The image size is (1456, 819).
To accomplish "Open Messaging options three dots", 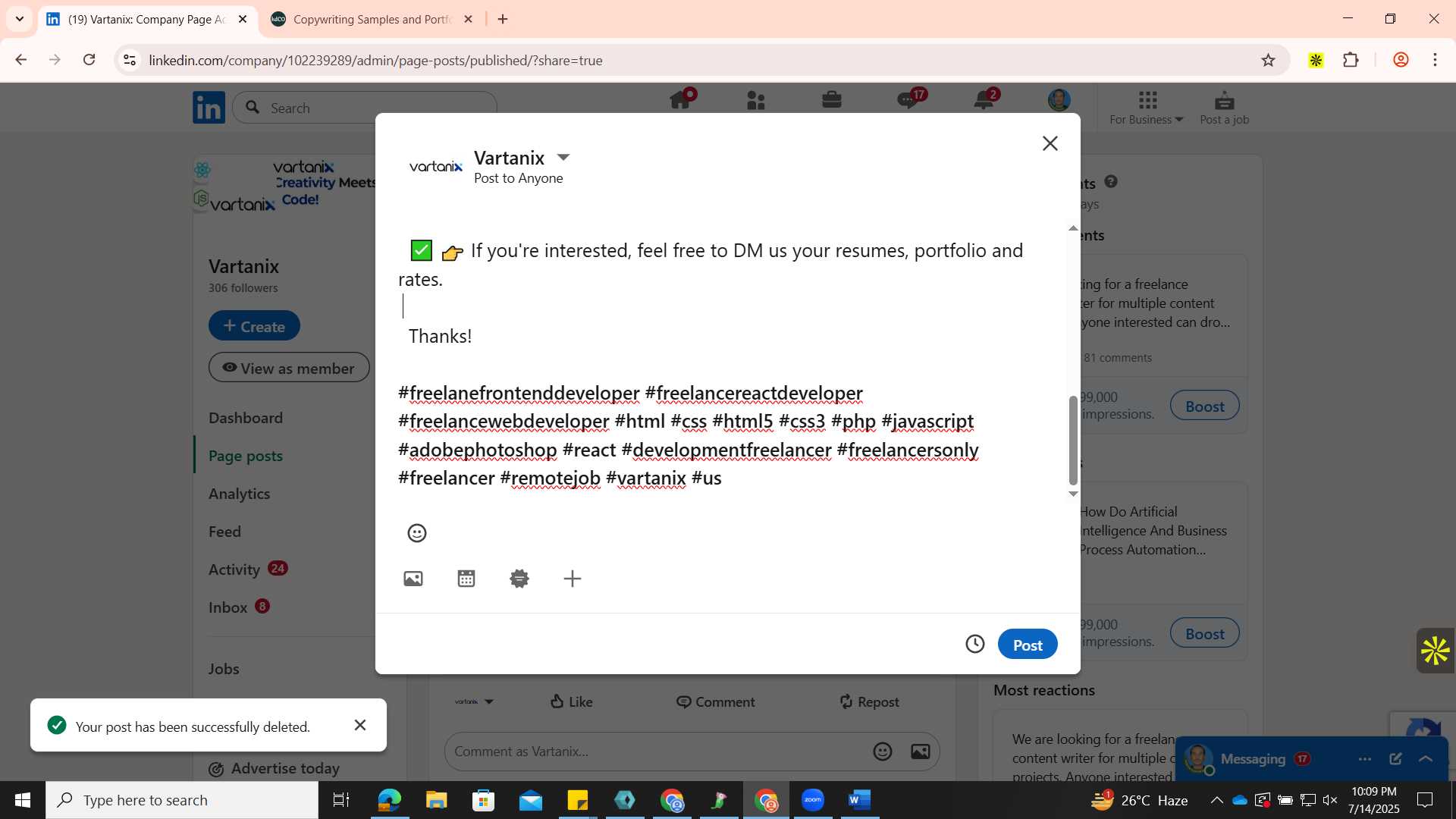I will click(x=1365, y=758).
